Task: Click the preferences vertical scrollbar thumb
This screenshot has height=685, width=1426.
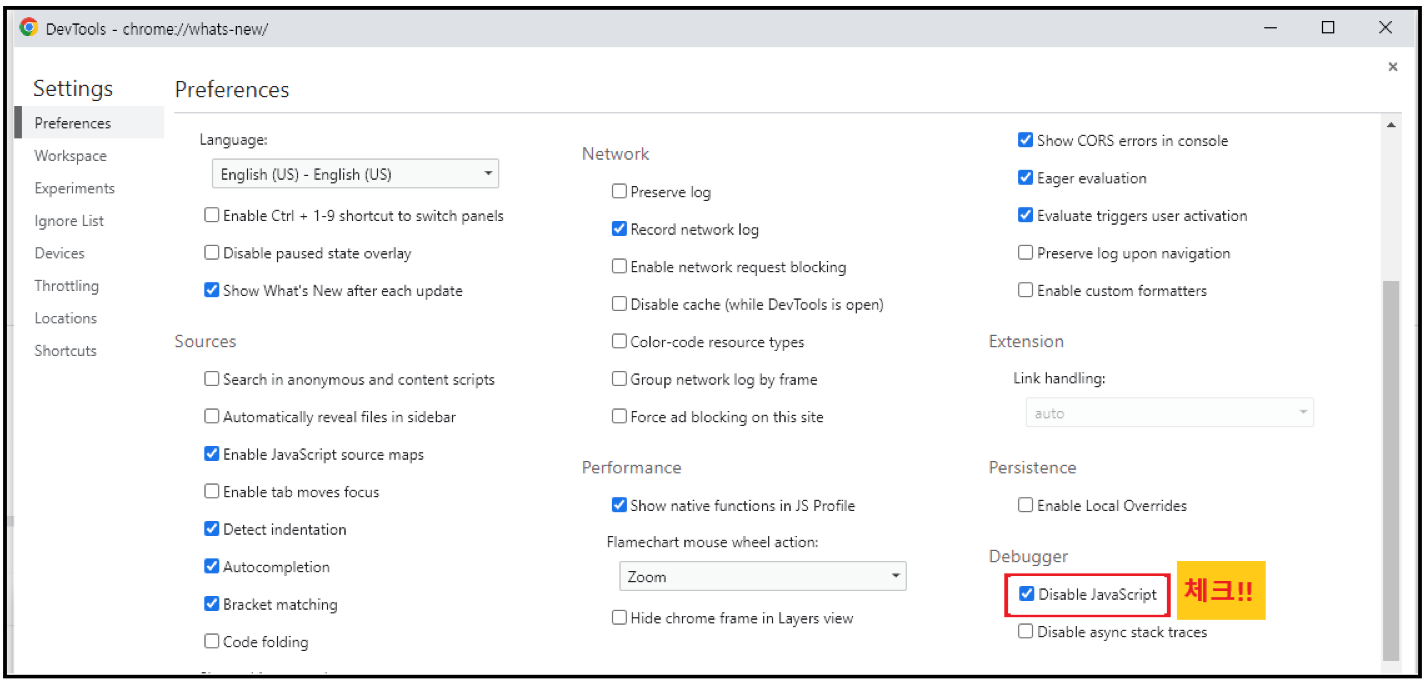Action: coord(1391,470)
